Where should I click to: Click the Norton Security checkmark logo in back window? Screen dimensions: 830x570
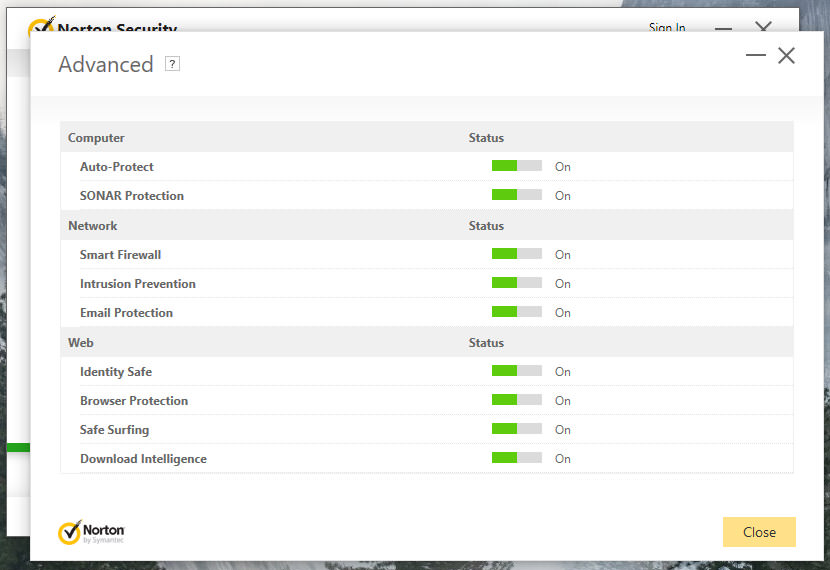(41, 25)
